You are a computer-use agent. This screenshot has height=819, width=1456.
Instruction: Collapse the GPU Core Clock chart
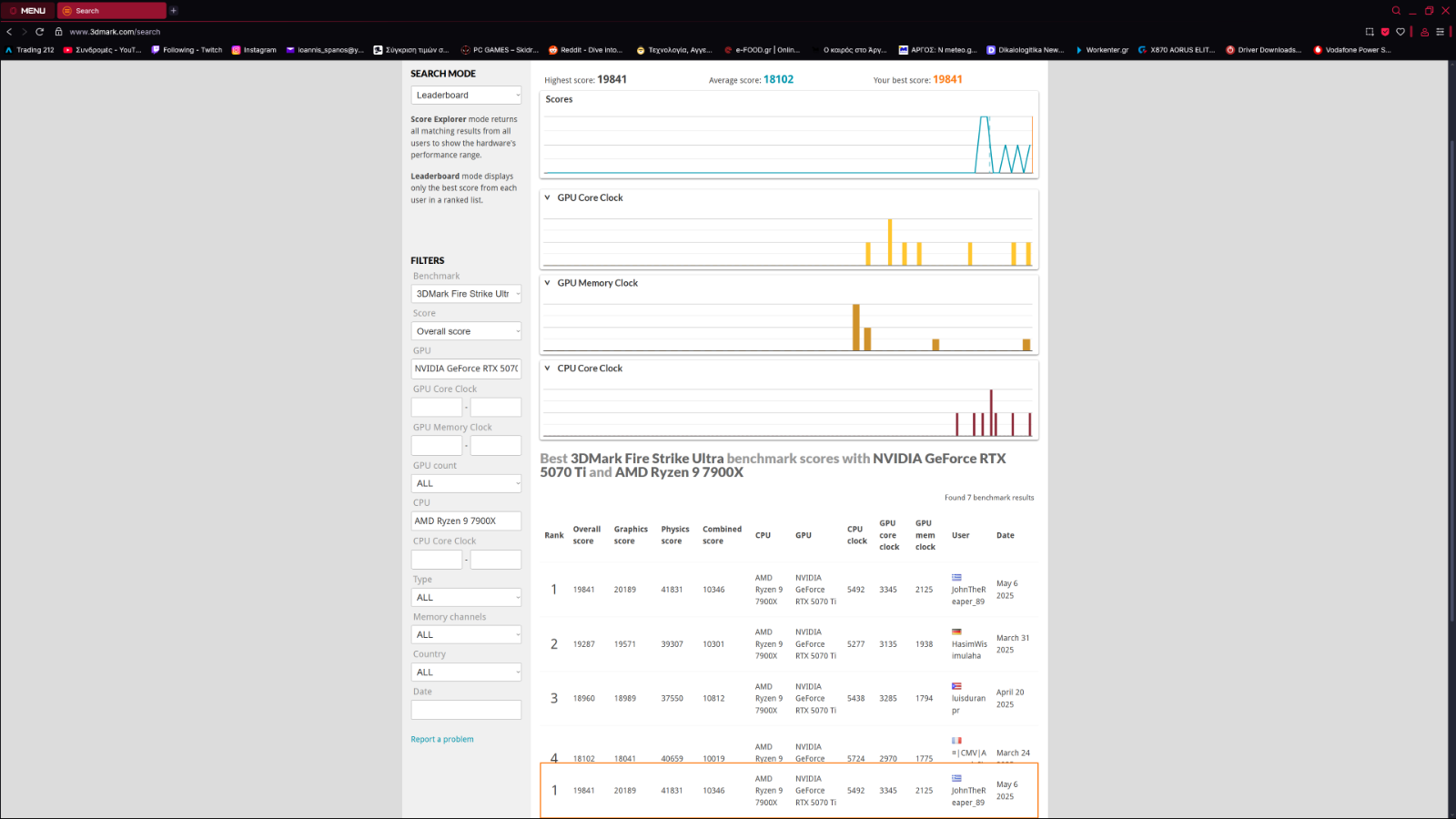[x=547, y=197]
